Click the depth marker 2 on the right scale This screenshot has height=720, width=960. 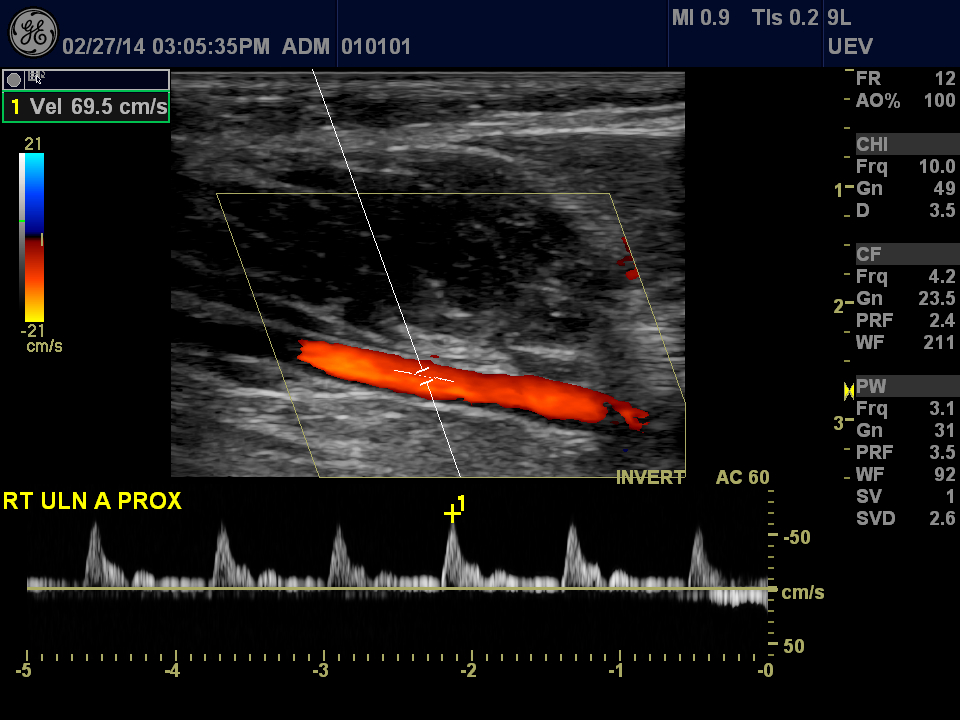pos(839,306)
